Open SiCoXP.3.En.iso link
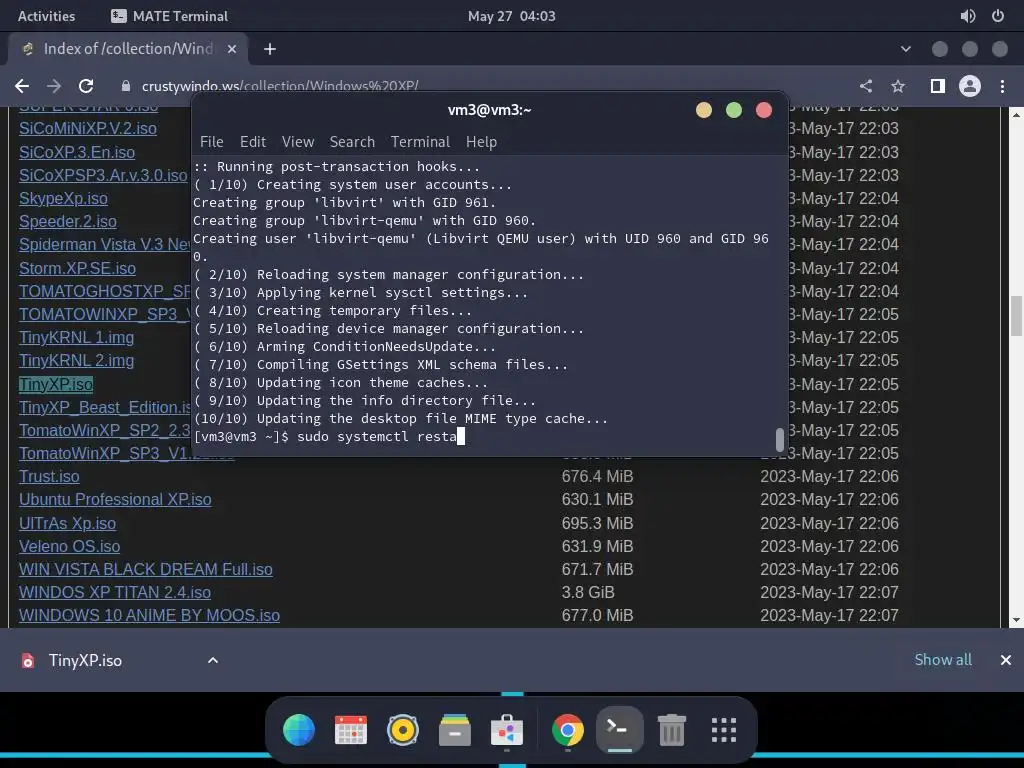The image size is (1024, 768). (x=77, y=152)
